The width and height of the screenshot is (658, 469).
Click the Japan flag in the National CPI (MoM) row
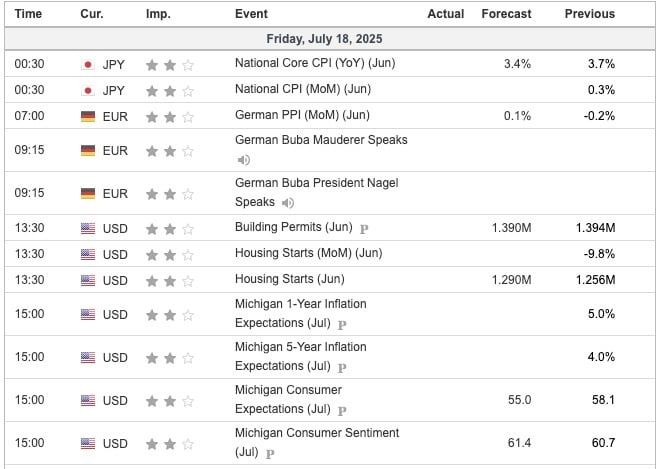(88, 91)
